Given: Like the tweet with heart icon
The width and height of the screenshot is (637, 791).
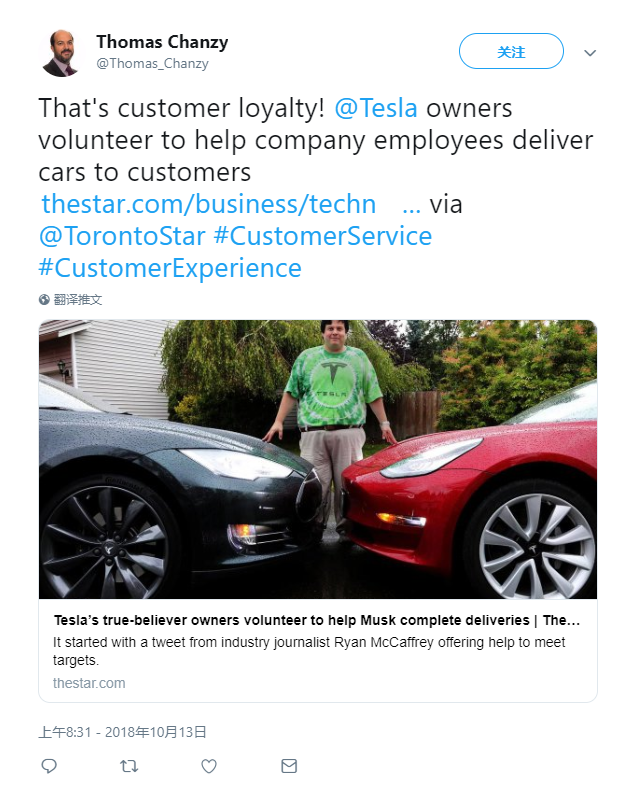Looking at the screenshot, I should click(209, 766).
